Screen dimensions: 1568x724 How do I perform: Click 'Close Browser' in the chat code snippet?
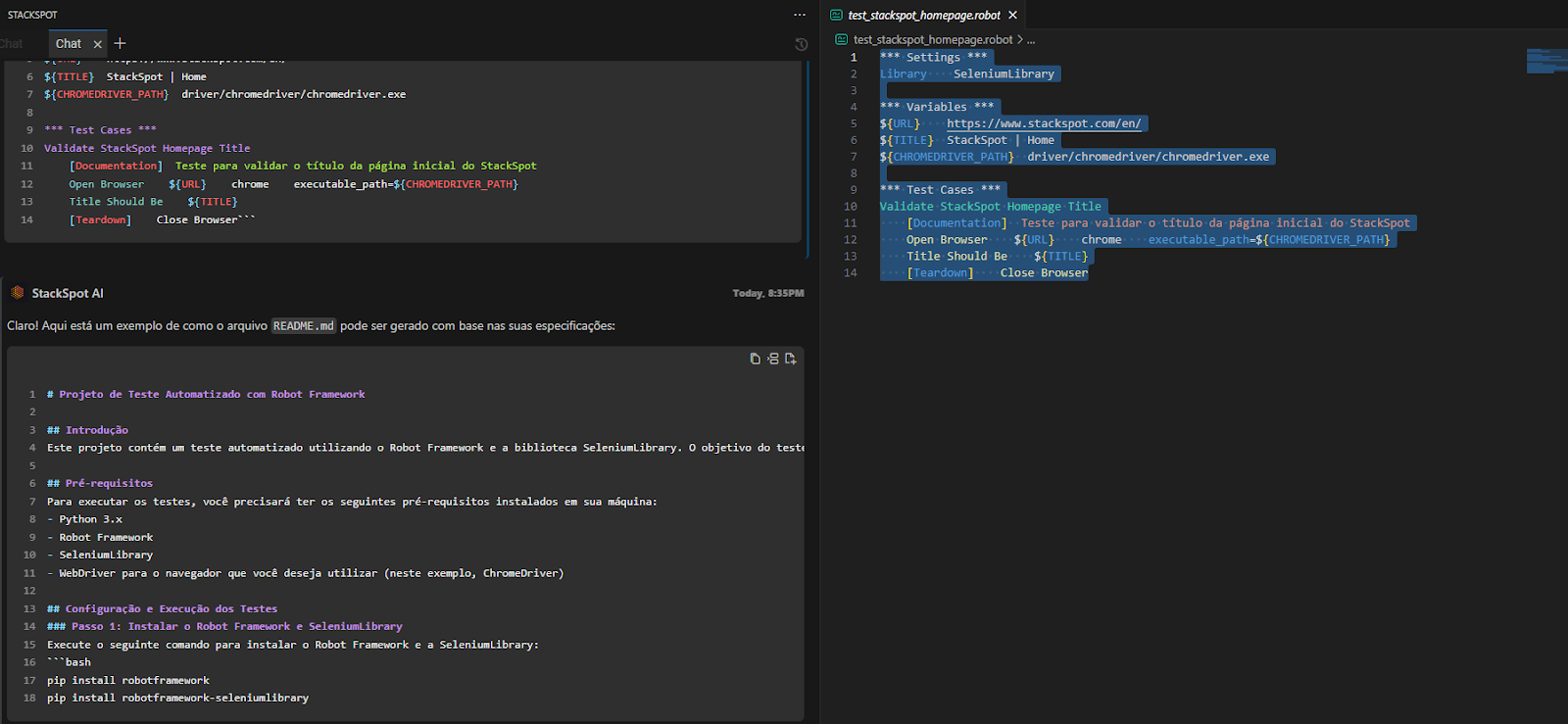(x=196, y=219)
